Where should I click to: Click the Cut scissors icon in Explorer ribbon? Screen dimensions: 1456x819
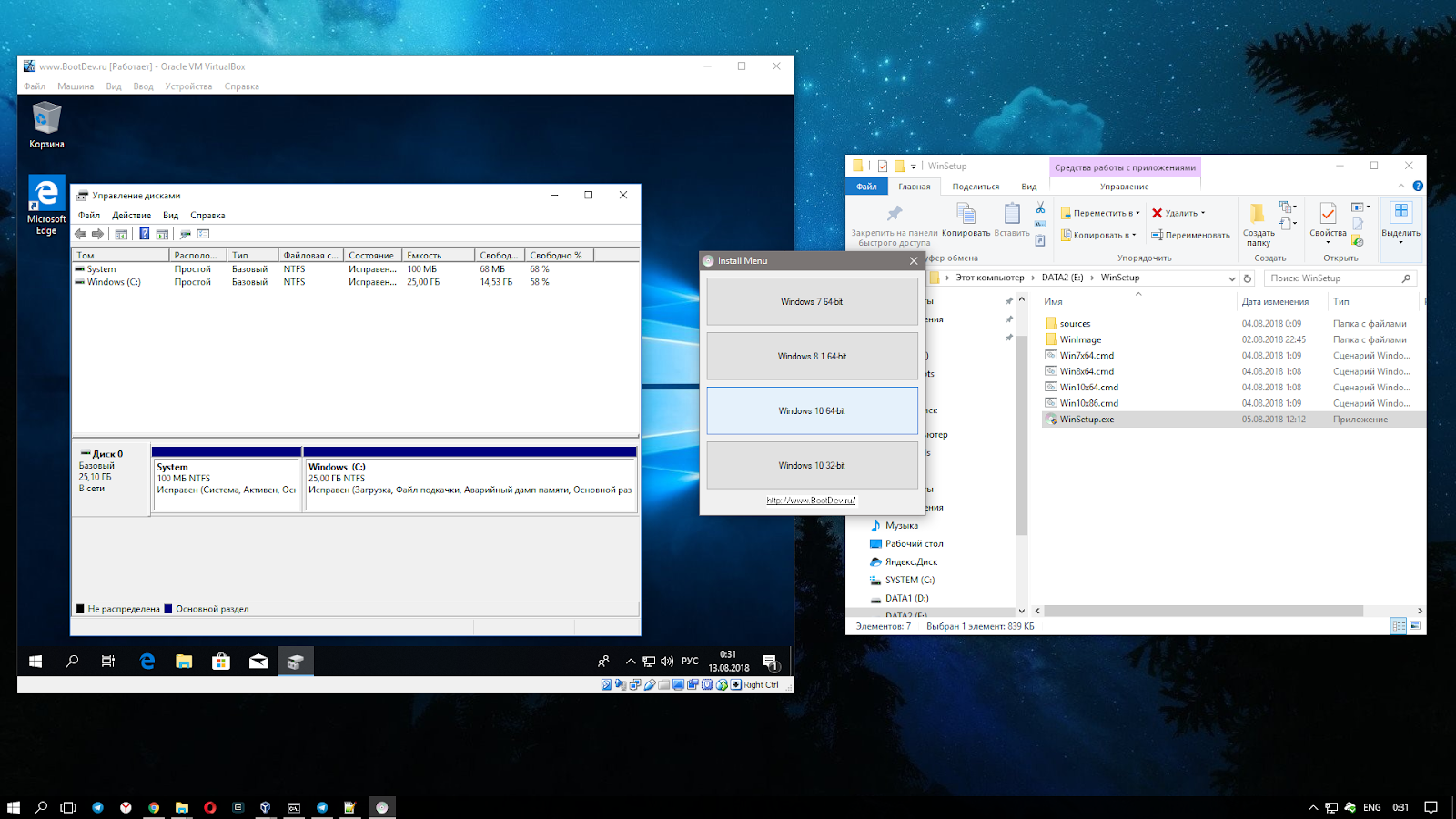pos(1040,208)
